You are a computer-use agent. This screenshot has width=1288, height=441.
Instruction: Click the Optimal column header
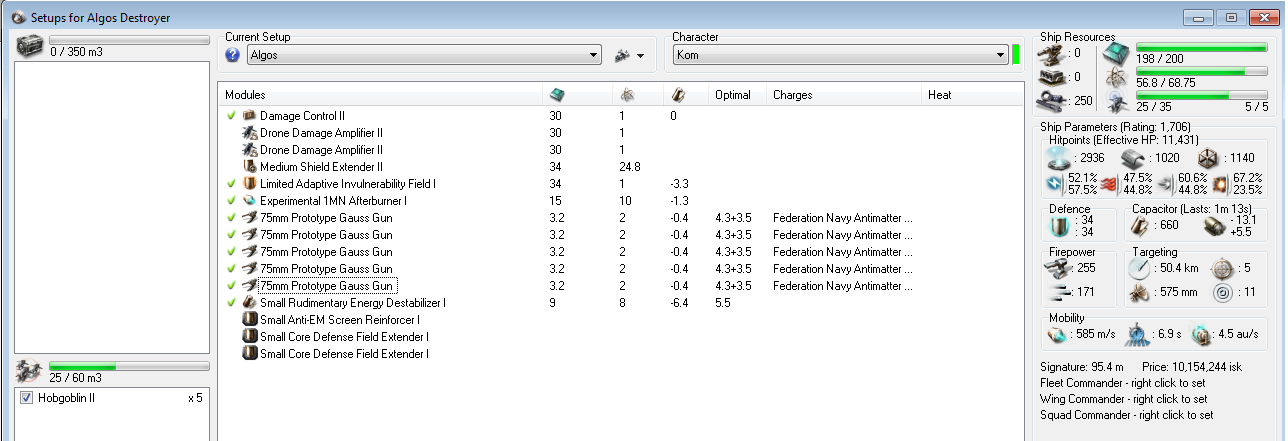pyautogui.click(x=738, y=95)
